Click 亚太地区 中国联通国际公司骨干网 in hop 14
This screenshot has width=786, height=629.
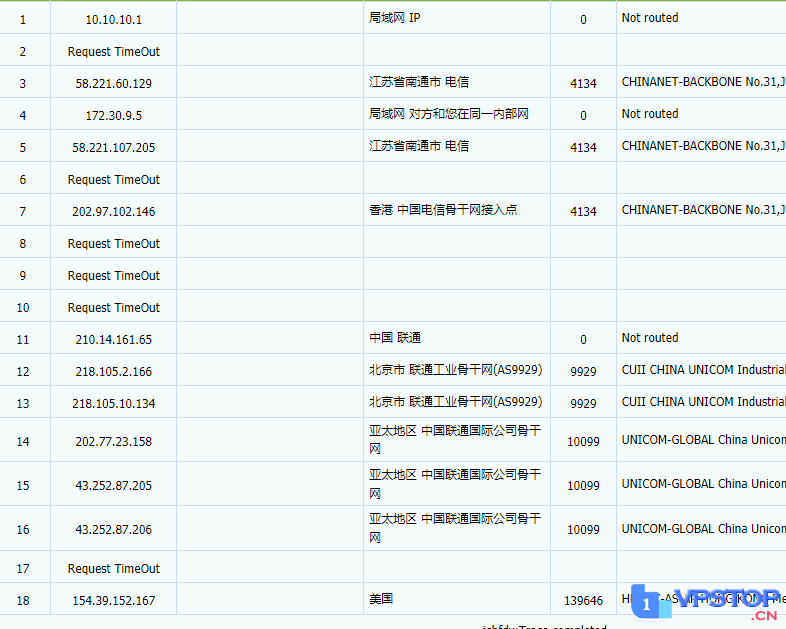pos(455,440)
